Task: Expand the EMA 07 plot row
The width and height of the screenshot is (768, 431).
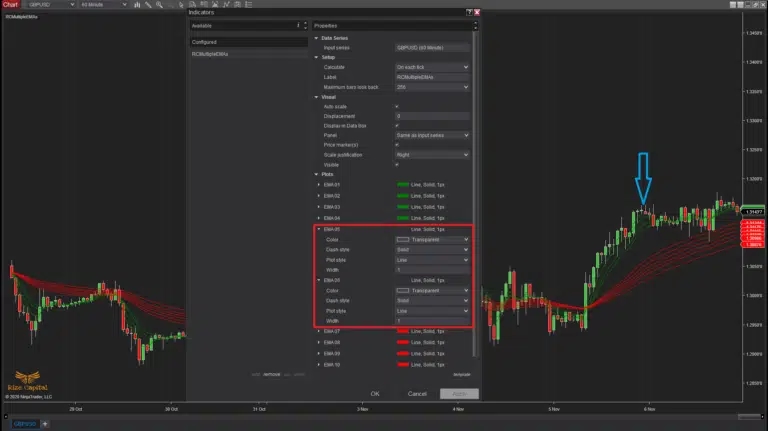Action: point(319,331)
